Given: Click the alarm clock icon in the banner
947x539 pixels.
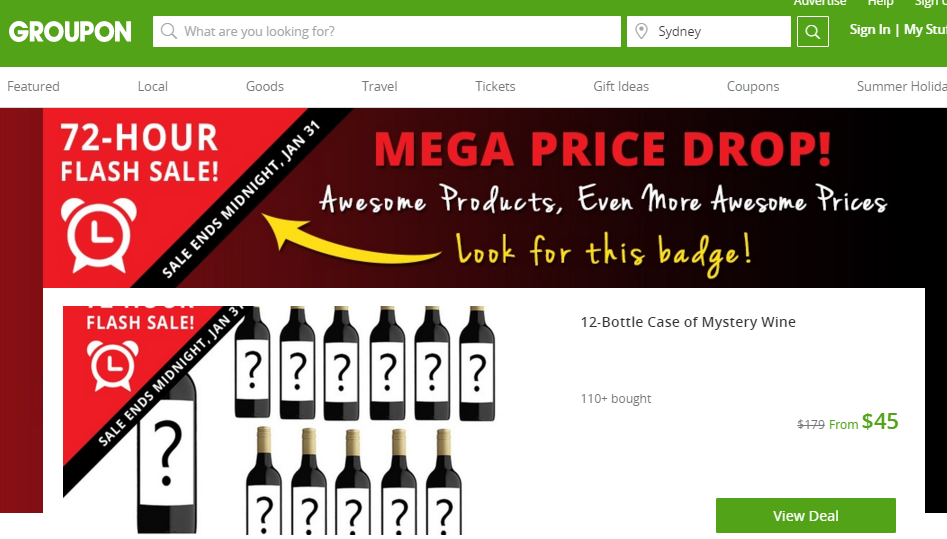Looking at the screenshot, I should (99, 234).
